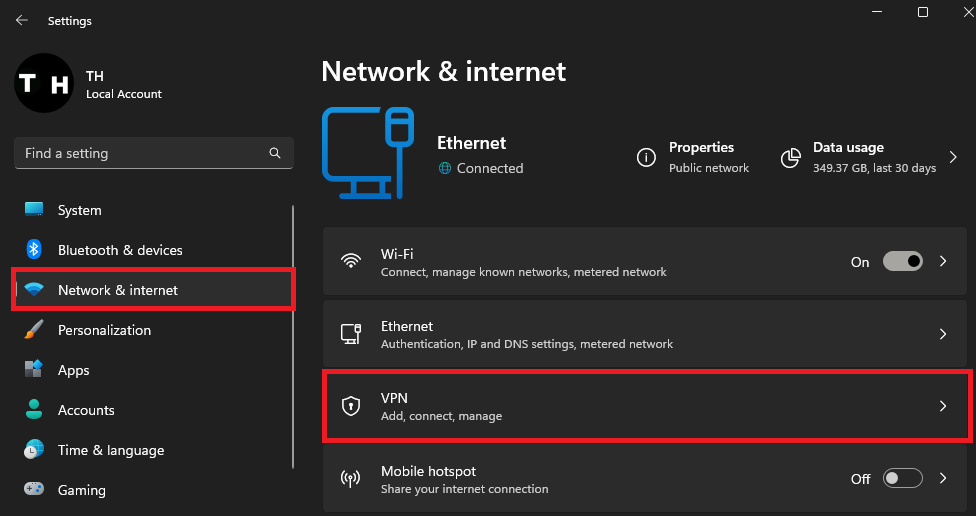Expand the VPN row chevron
Viewport: 976px width, 516px height.
(x=943, y=406)
